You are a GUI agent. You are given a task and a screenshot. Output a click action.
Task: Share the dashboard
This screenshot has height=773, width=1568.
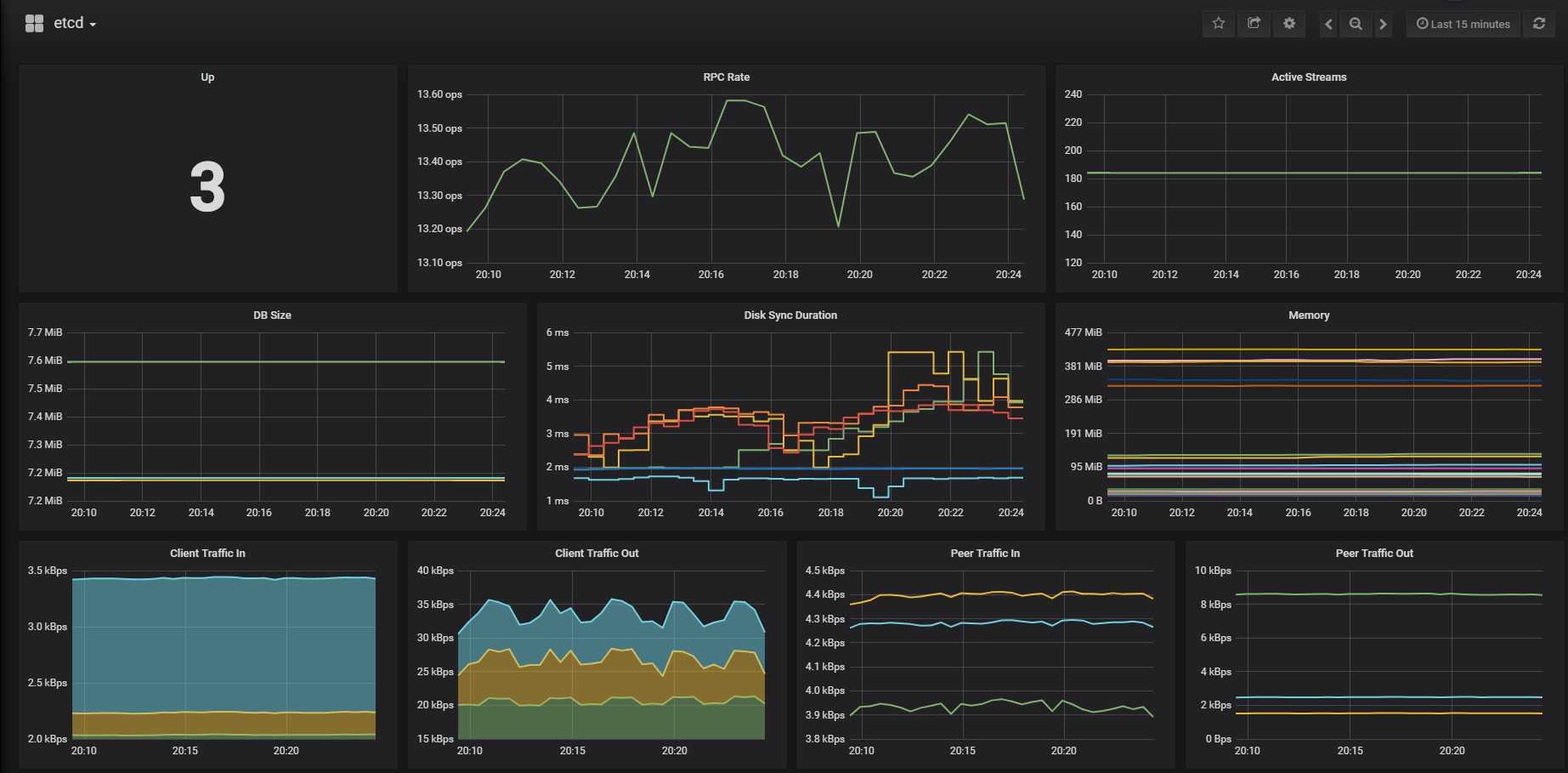[x=1254, y=24]
